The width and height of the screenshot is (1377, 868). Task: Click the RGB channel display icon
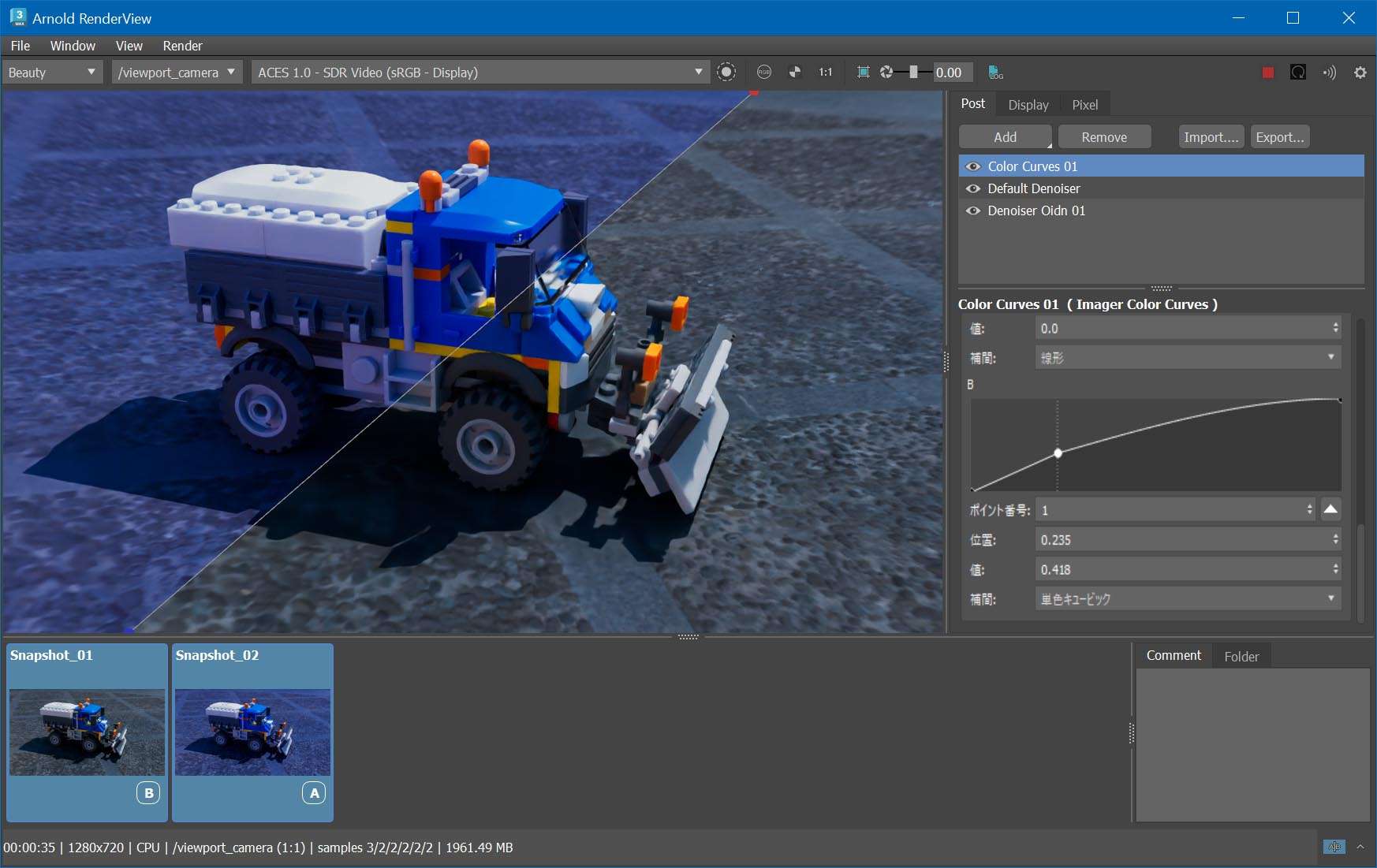click(763, 73)
